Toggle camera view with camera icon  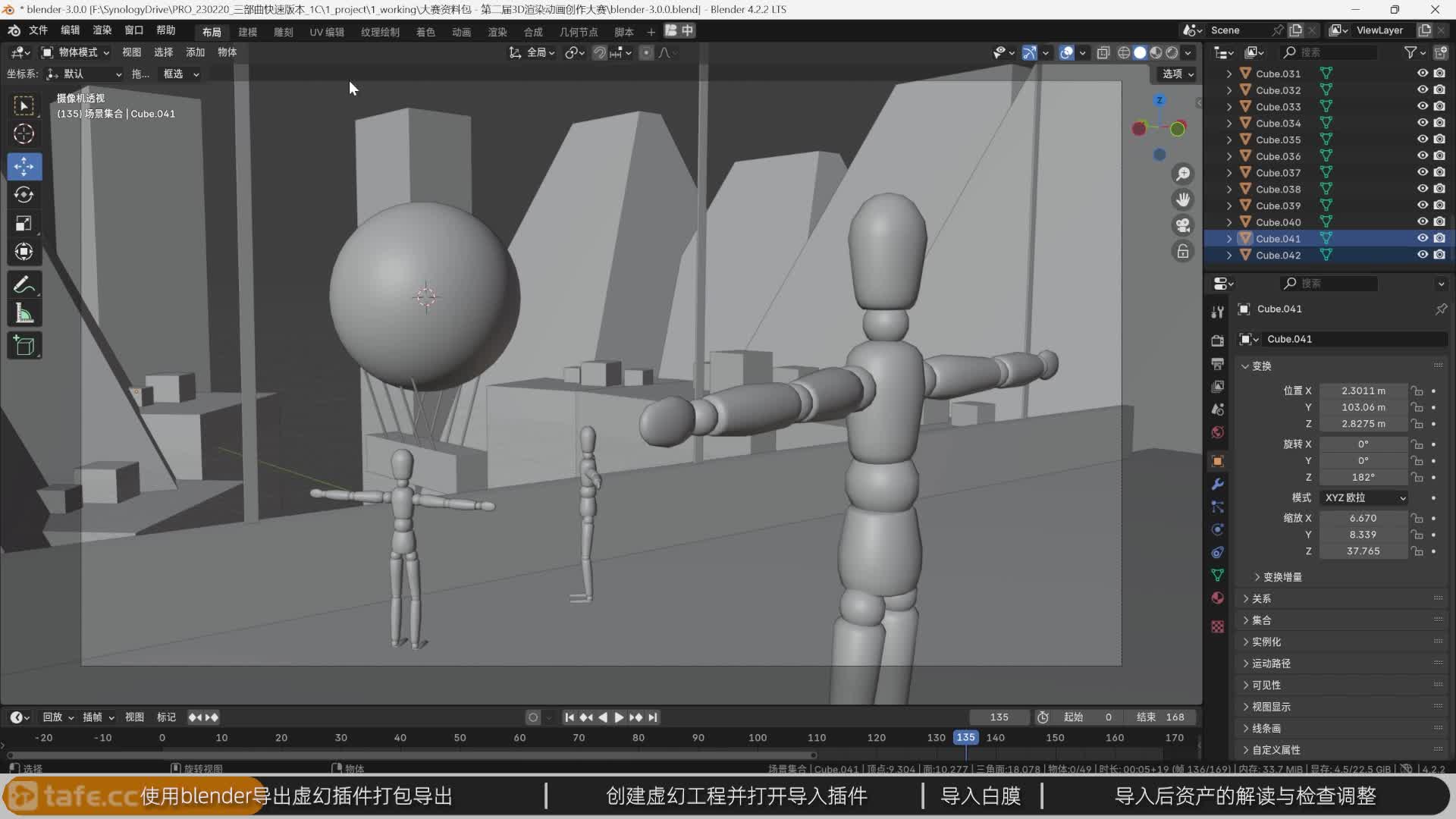click(1182, 225)
